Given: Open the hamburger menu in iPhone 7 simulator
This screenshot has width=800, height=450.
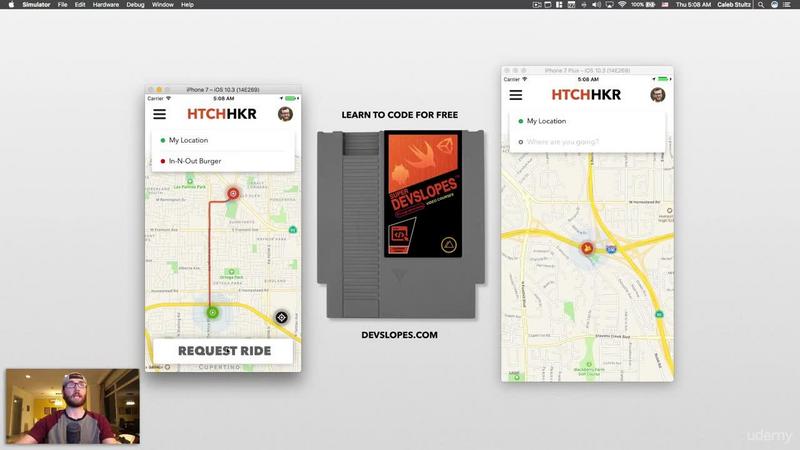Looking at the screenshot, I should click(x=160, y=114).
